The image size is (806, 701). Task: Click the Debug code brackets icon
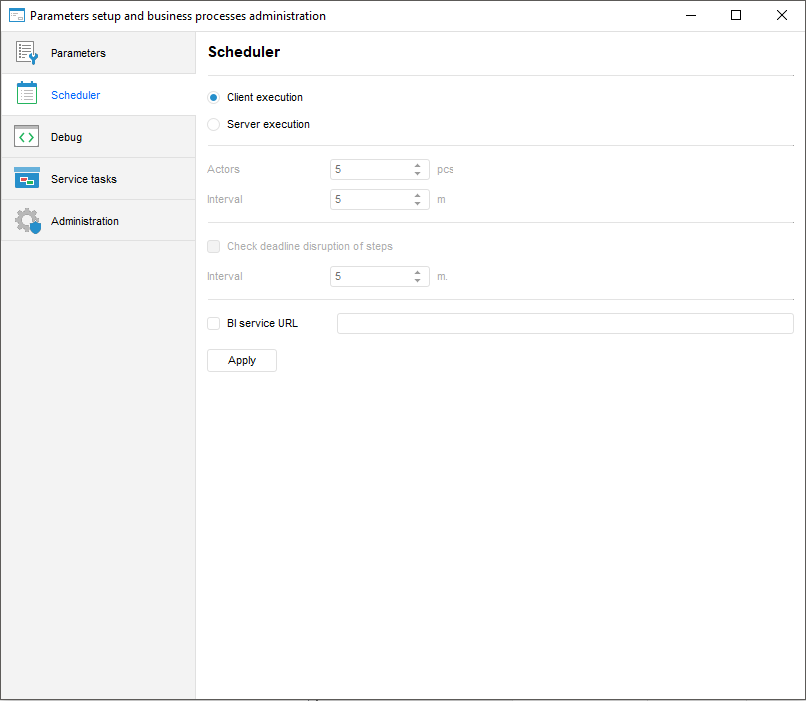(x=27, y=137)
